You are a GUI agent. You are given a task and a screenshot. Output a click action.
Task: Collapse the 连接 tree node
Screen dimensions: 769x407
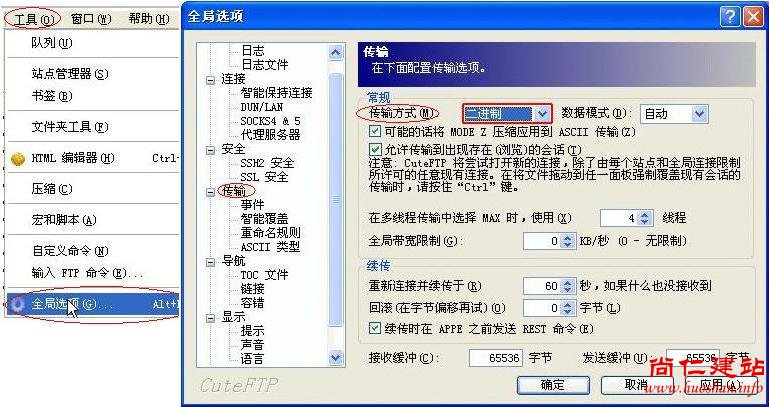[x=210, y=80]
